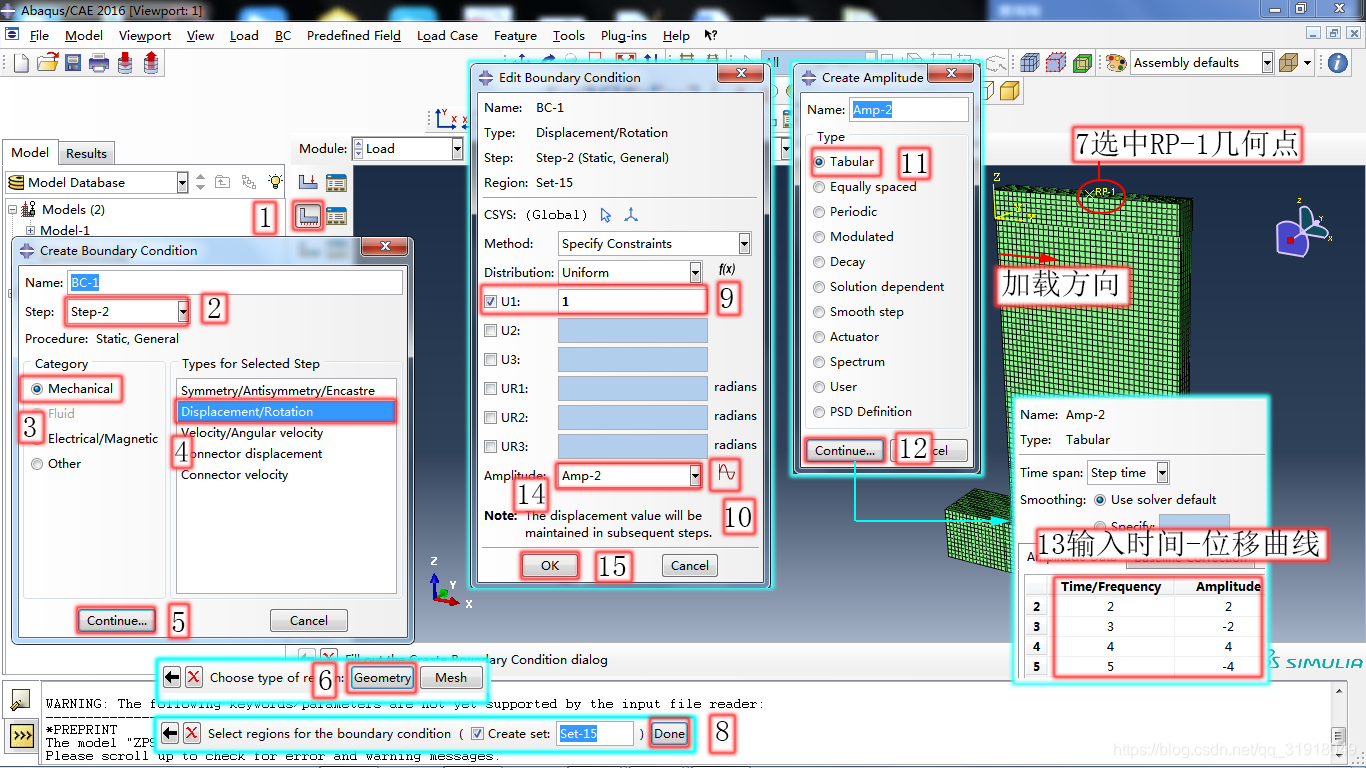Image resolution: width=1366 pixels, height=768 pixels.
Task: Enable the UR3 checkbox
Action: tap(490, 446)
